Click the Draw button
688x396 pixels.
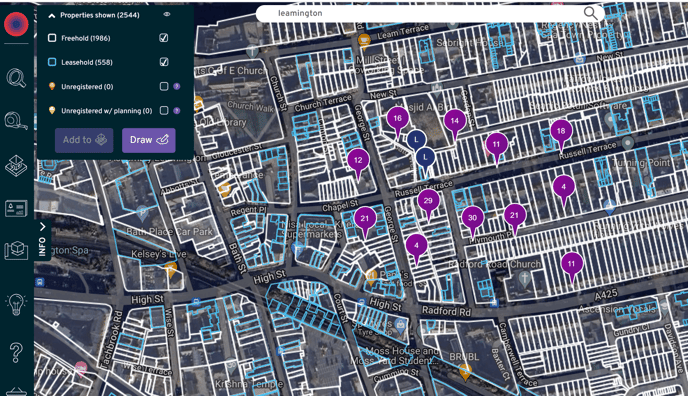coord(149,140)
